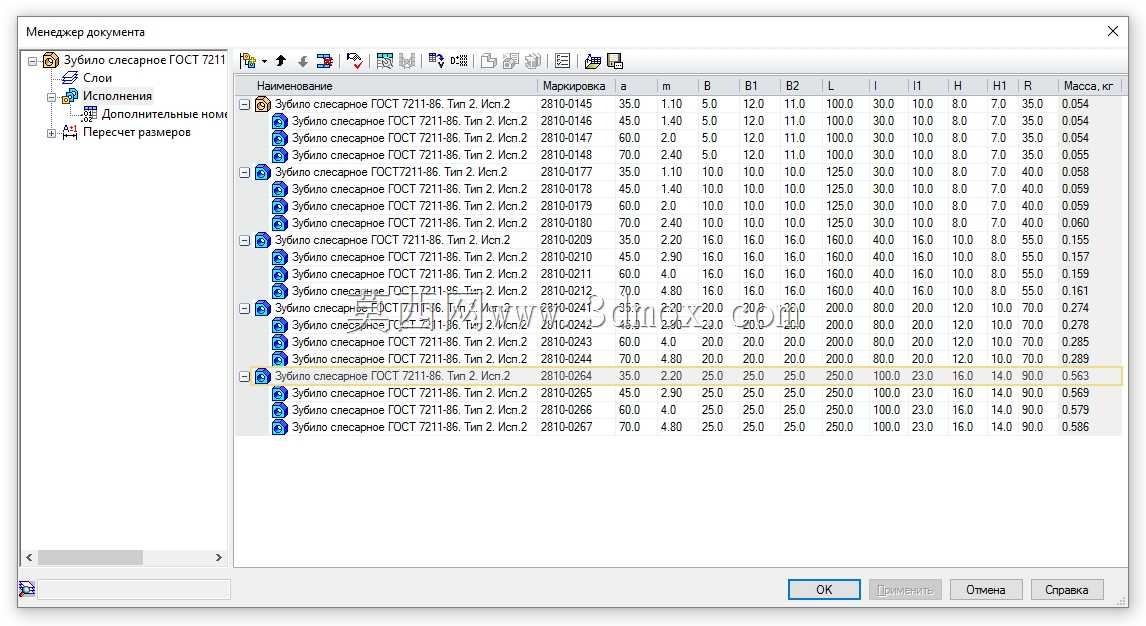Image resolution: width=1146 pixels, height=626 pixels.
Task: Click the Слои layers icon in tree
Action: (x=70, y=77)
